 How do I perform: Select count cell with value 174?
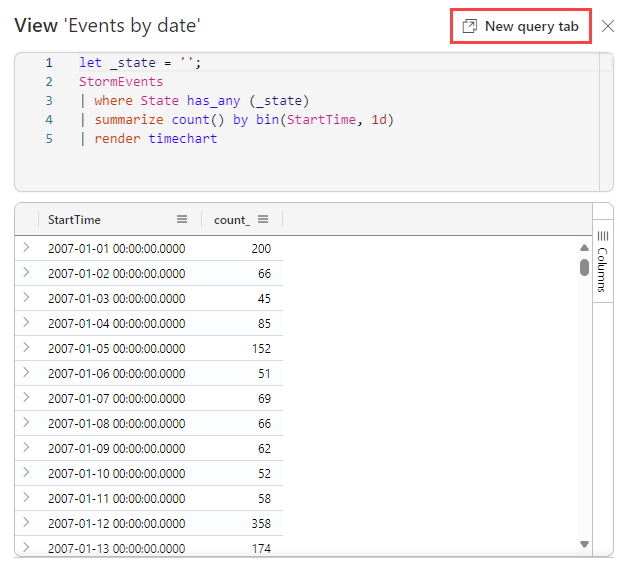261,549
